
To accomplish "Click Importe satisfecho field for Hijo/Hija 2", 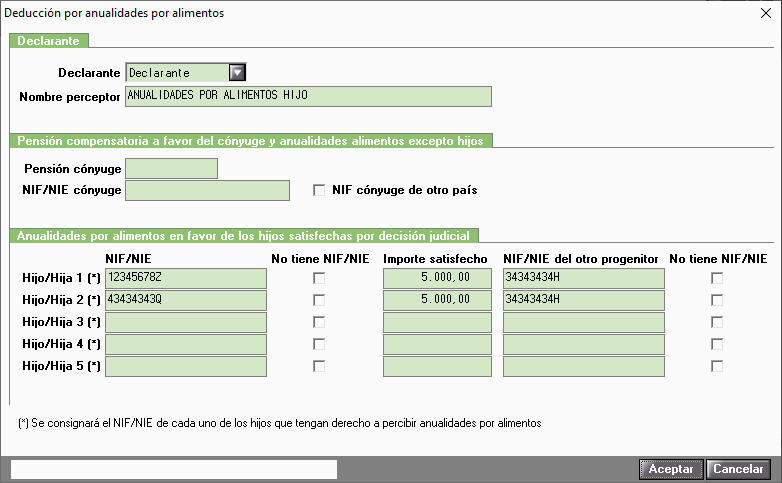I will [437, 300].
